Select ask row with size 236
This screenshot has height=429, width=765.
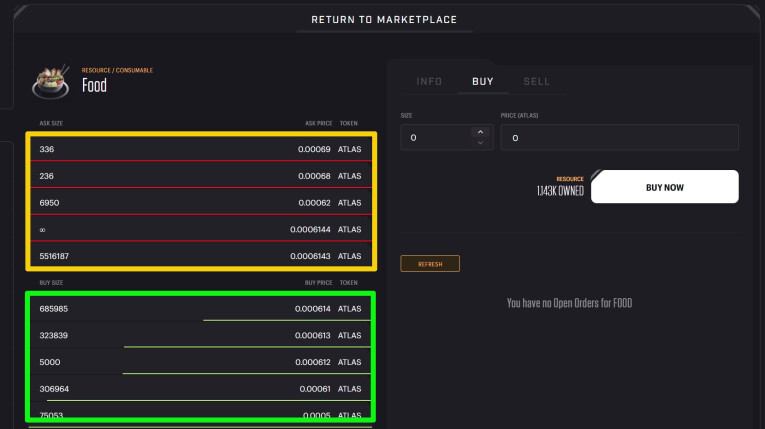(x=201, y=176)
